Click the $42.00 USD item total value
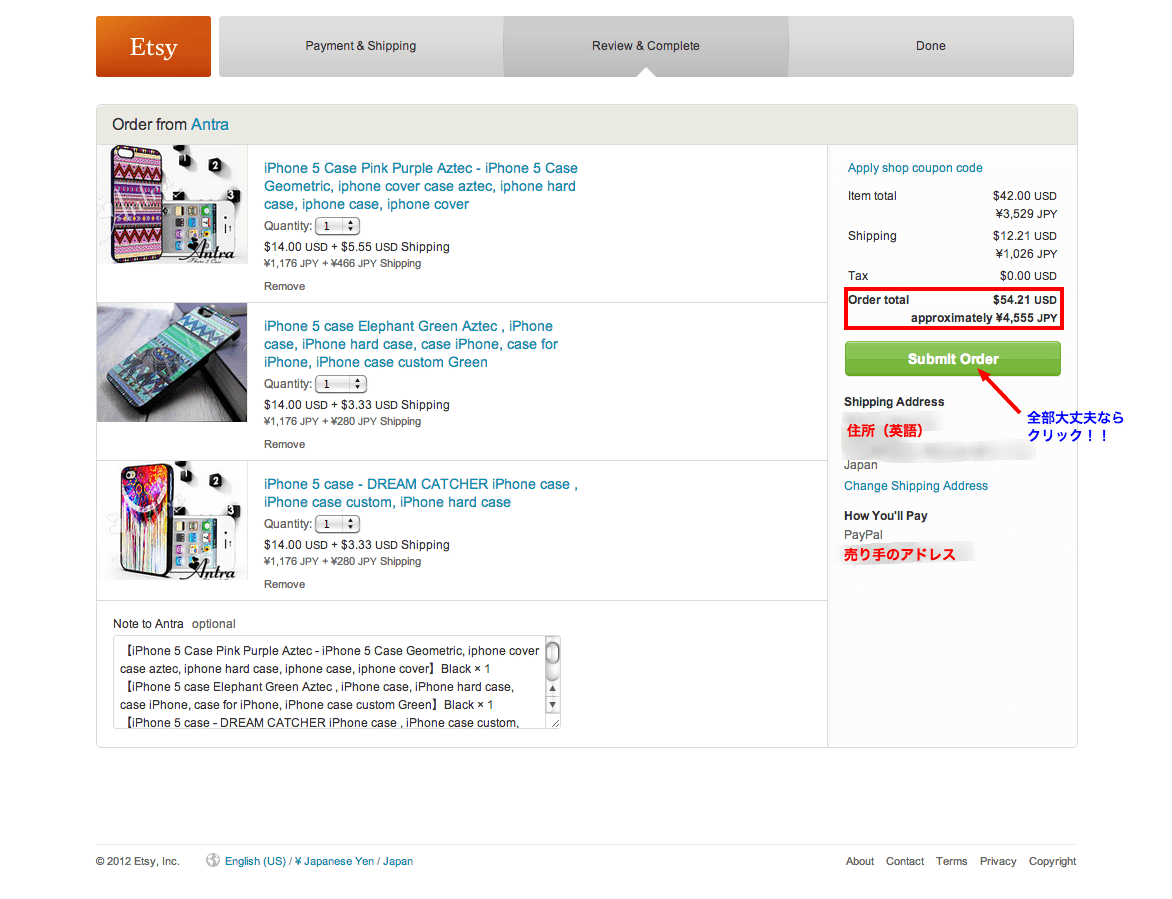 click(1025, 196)
